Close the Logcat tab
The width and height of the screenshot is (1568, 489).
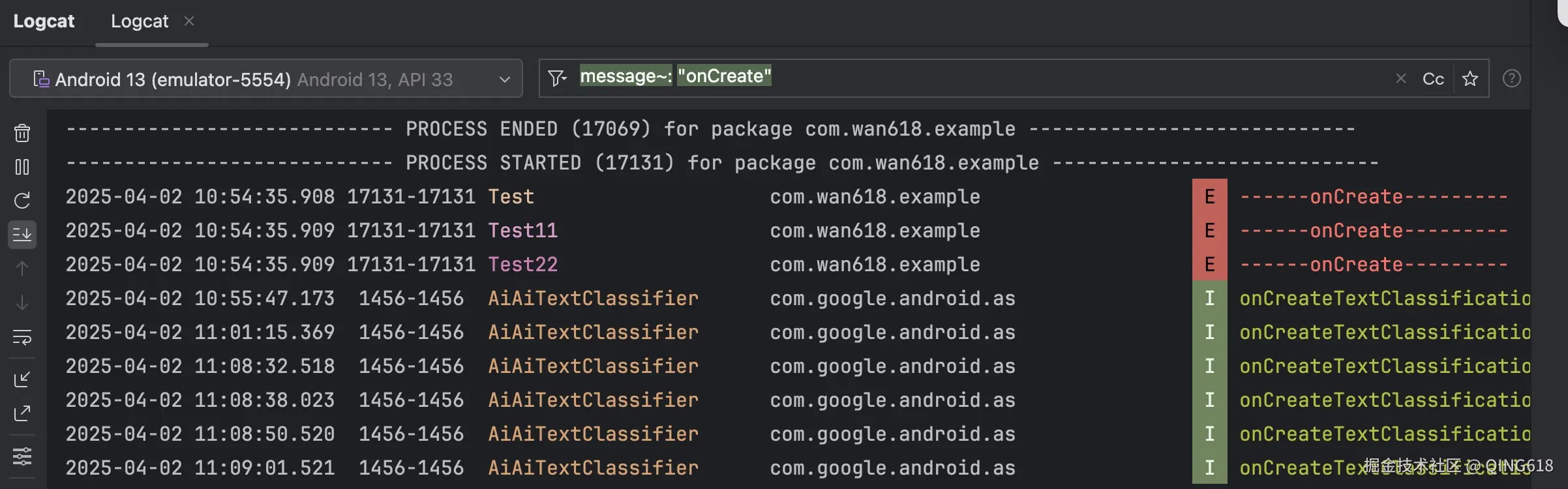[189, 22]
